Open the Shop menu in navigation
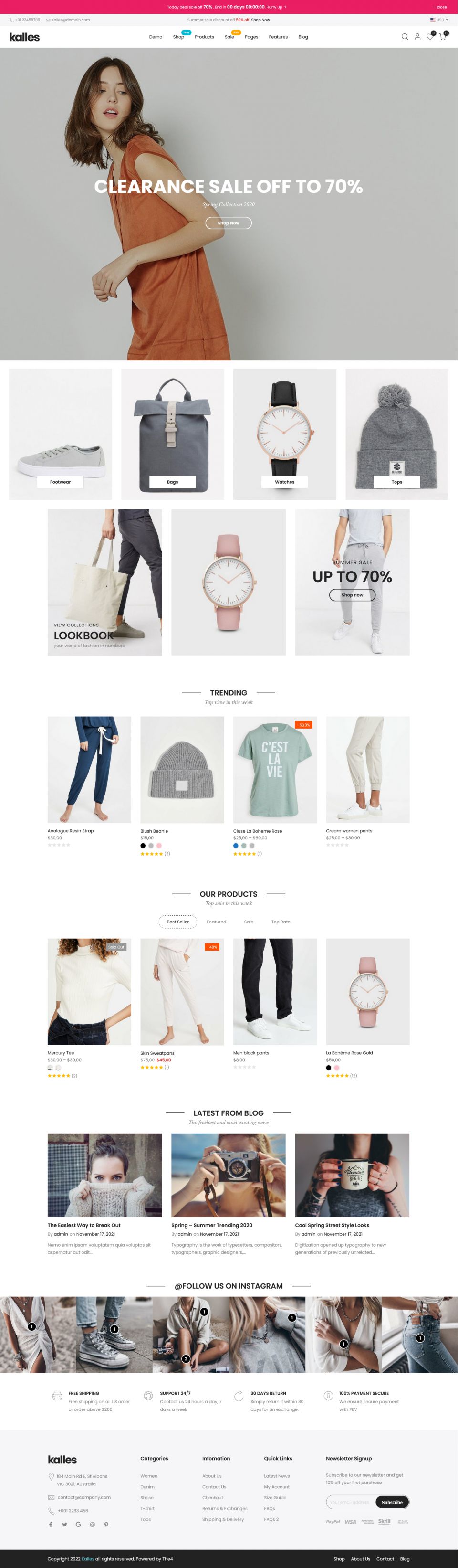Screen dimensions: 458x1568 tap(178, 37)
